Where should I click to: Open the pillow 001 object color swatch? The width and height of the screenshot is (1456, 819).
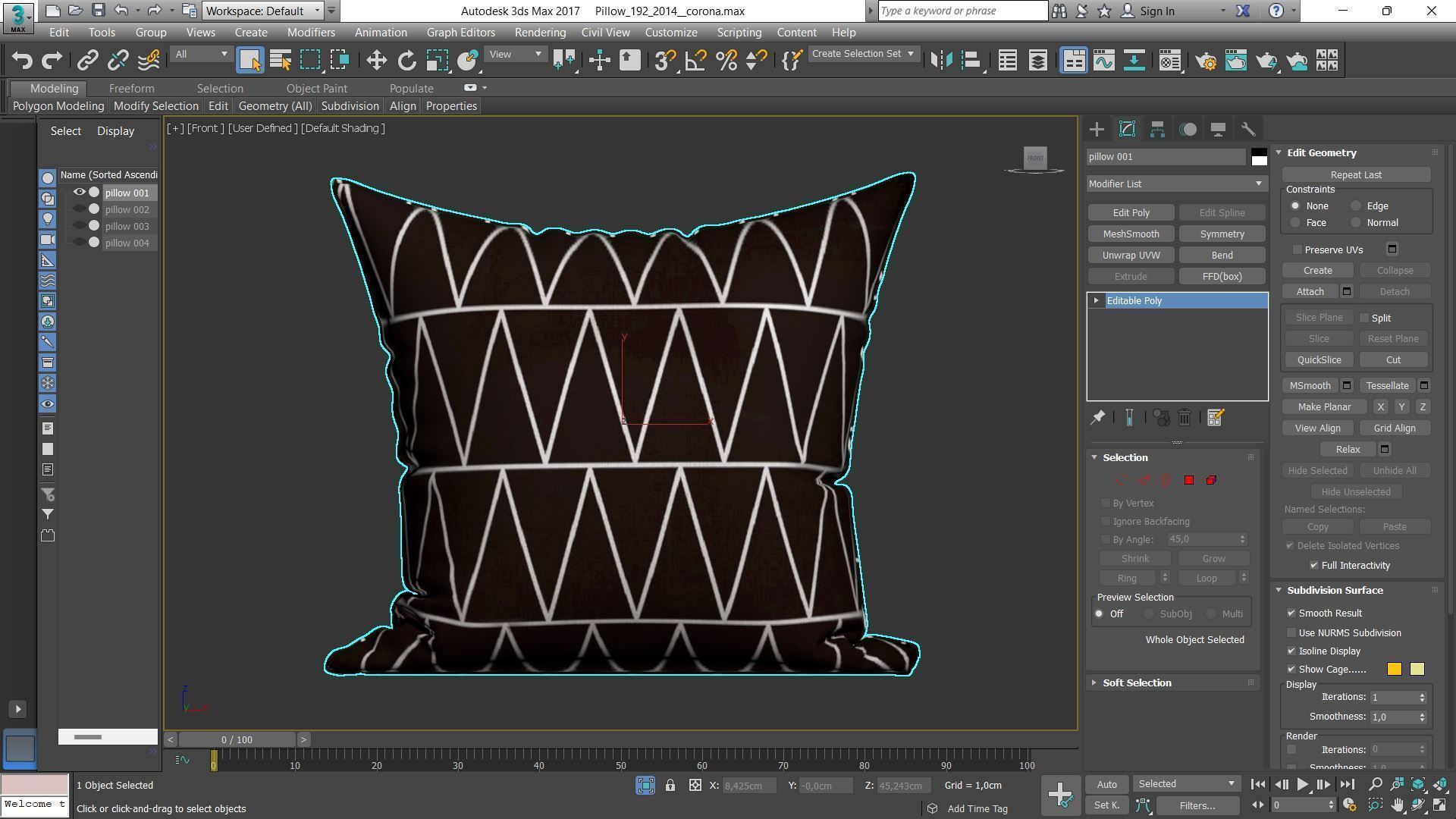click(x=1259, y=157)
